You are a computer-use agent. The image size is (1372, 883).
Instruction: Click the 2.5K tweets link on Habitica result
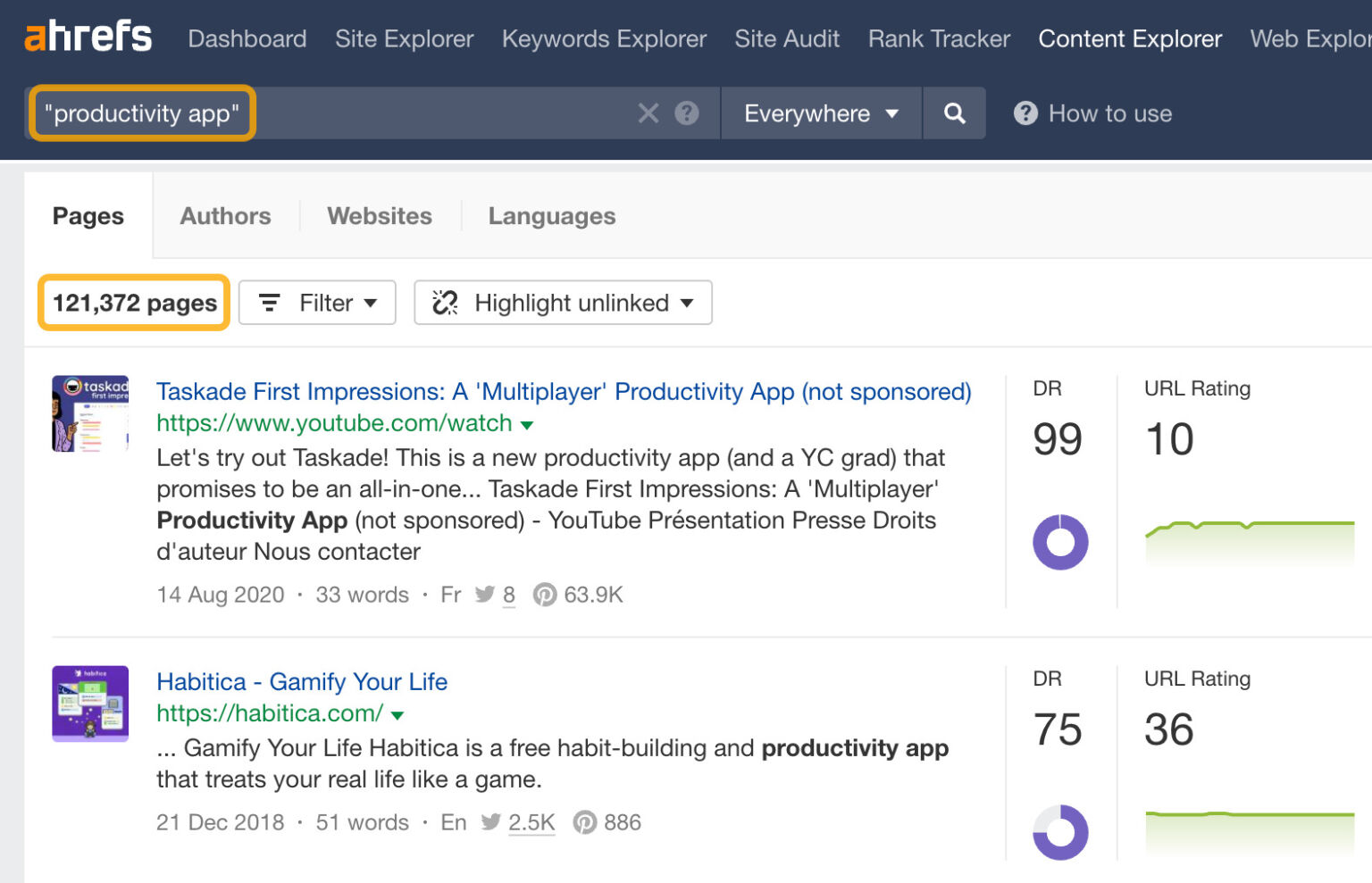pyautogui.click(x=531, y=822)
